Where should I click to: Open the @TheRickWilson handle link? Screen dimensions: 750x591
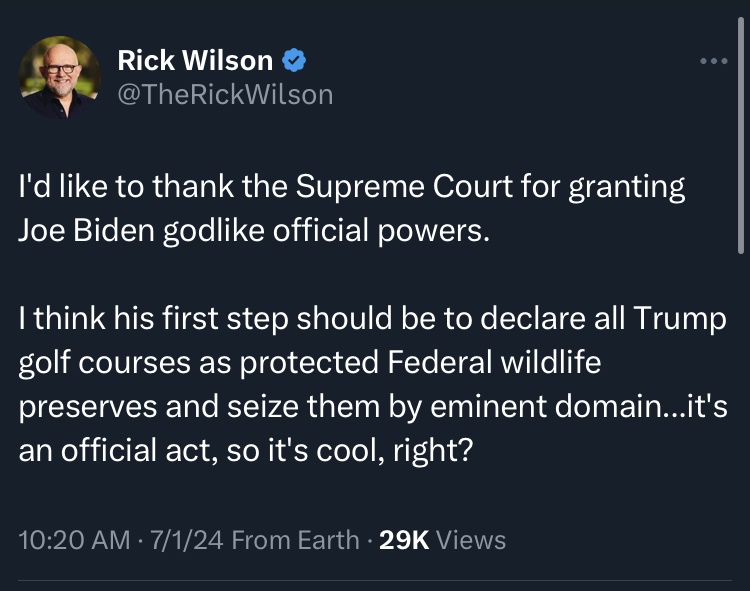coord(225,94)
